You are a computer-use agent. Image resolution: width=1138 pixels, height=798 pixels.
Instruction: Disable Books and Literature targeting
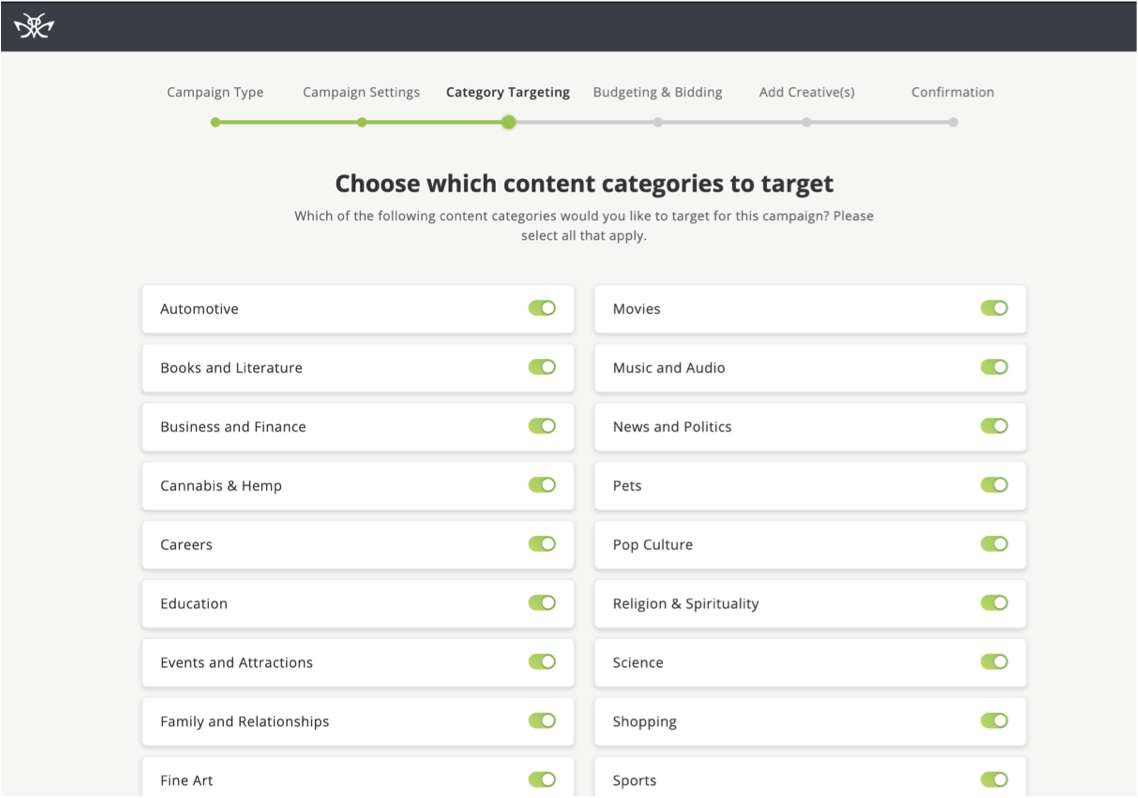[x=542, y=367]
